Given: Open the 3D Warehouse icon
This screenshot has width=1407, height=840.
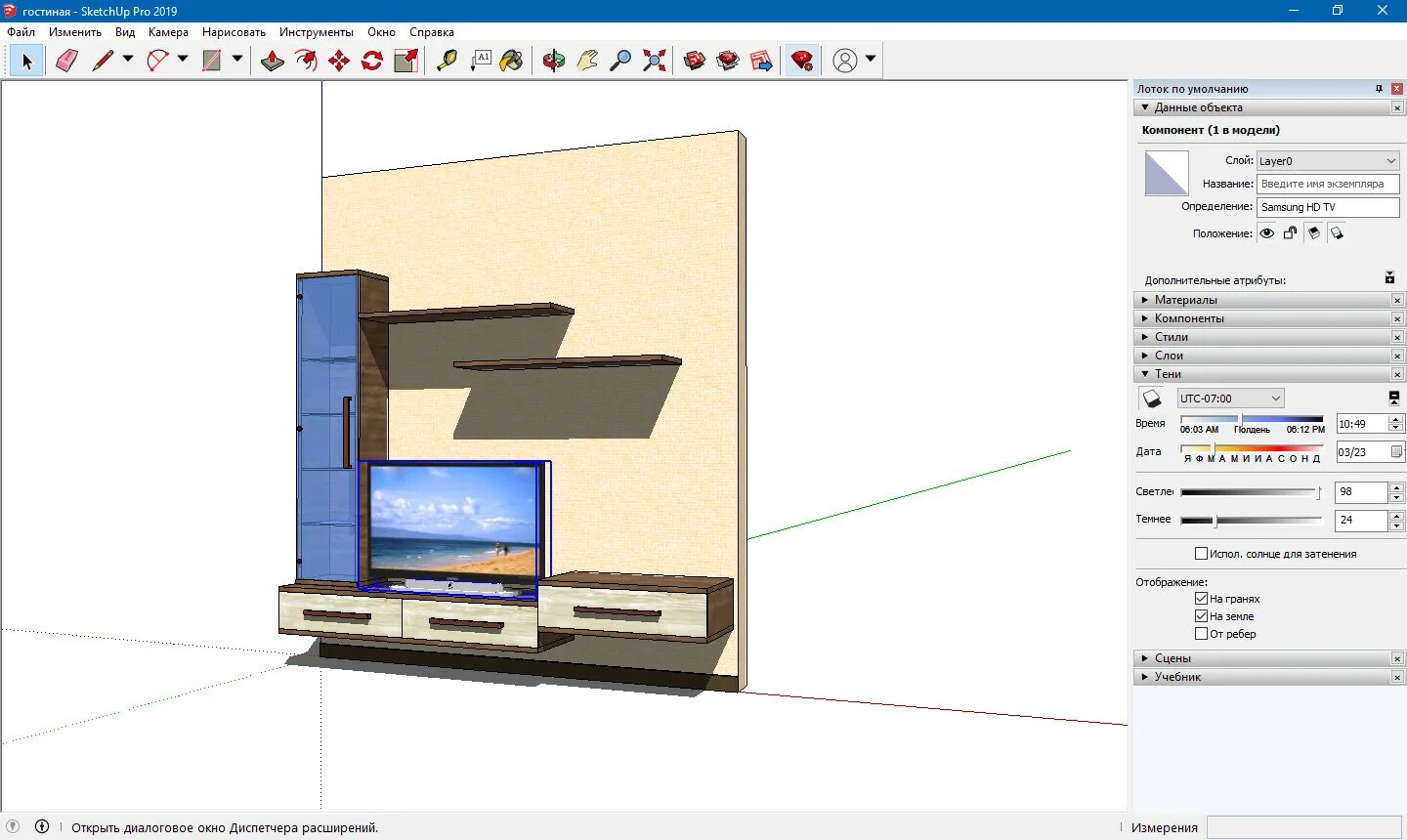Looking at the screenshot, I should pos(695,61).
